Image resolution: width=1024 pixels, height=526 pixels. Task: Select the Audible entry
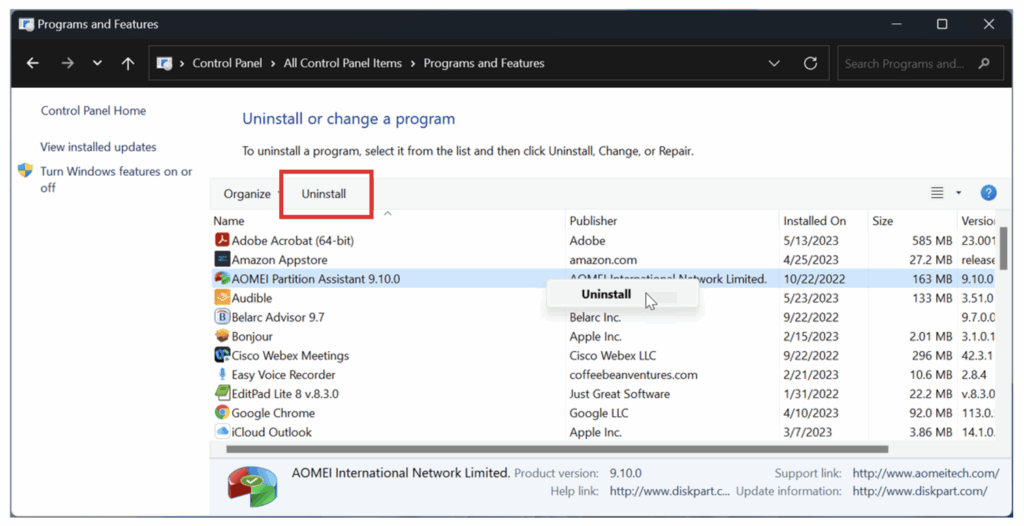(x=251, y=298)
